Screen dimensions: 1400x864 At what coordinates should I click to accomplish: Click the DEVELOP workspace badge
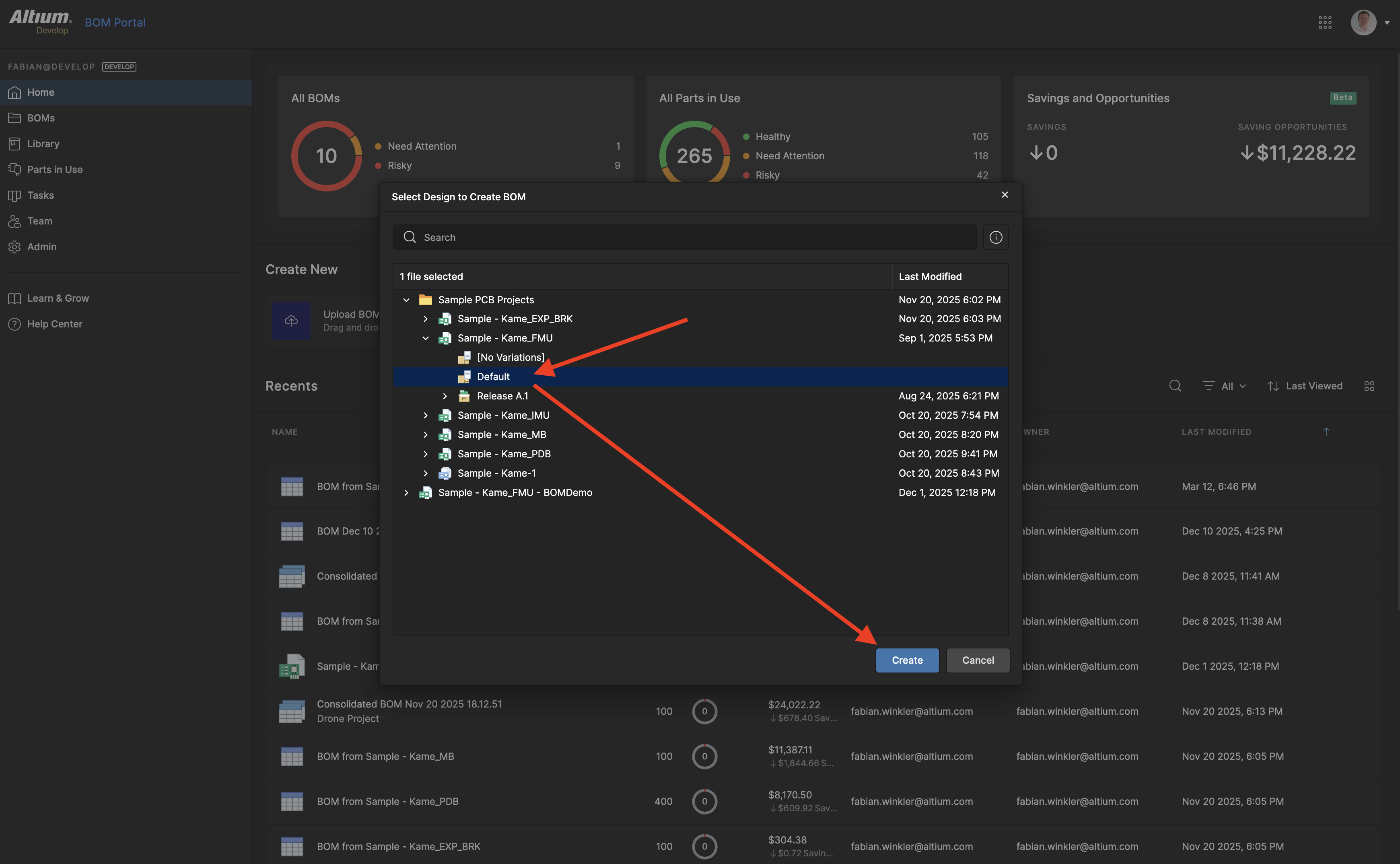[119, 66]
